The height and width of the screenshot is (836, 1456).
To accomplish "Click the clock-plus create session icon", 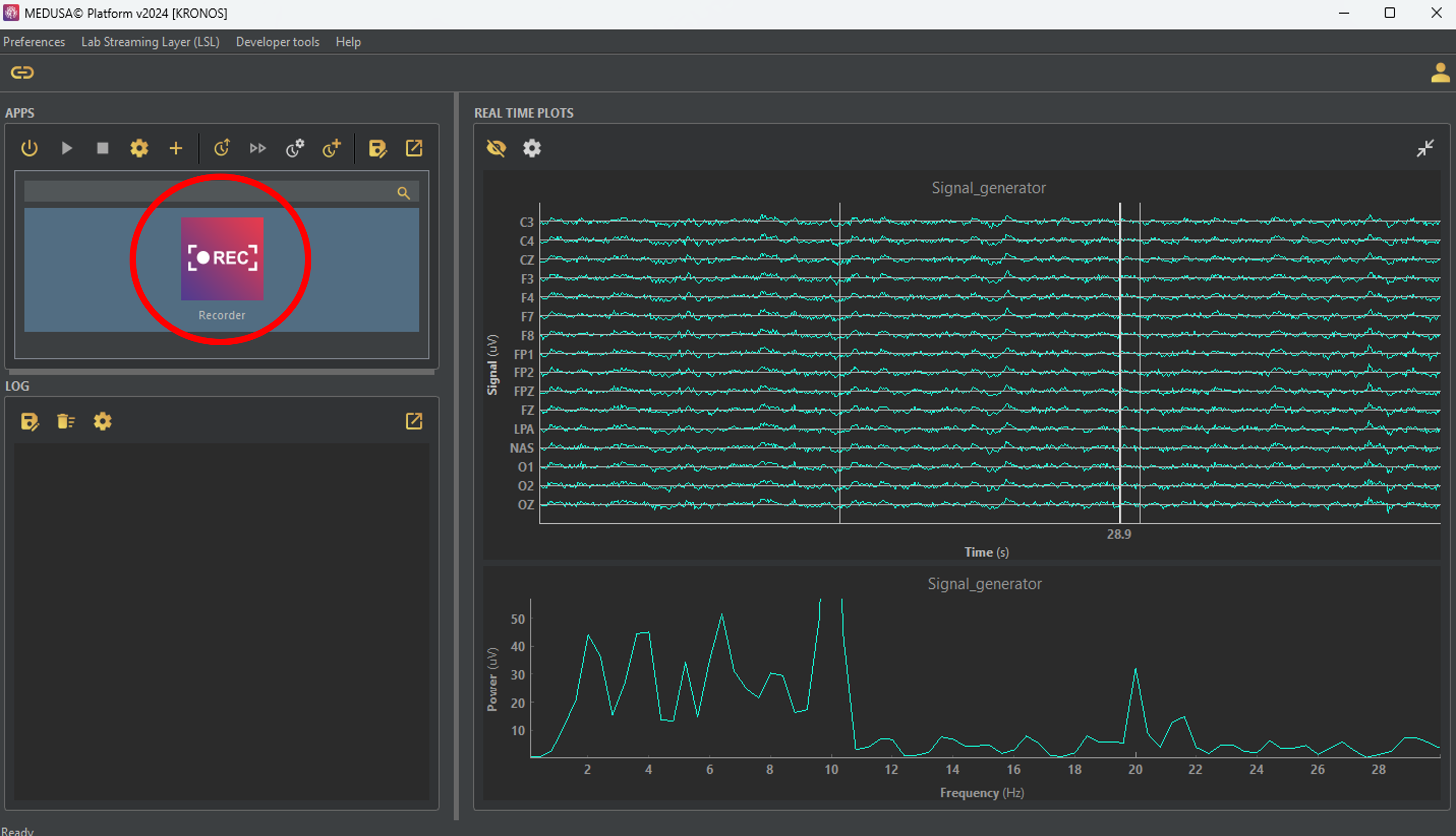I will (x=331, y=149).
